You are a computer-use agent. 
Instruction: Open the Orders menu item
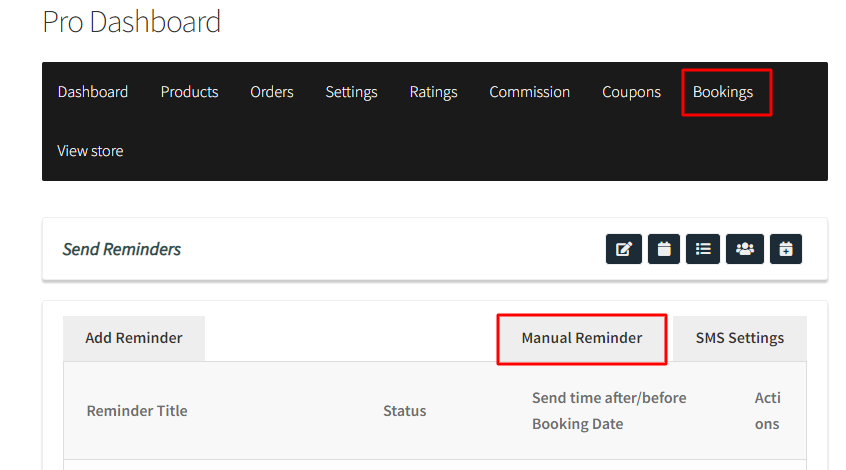[272, 92]
